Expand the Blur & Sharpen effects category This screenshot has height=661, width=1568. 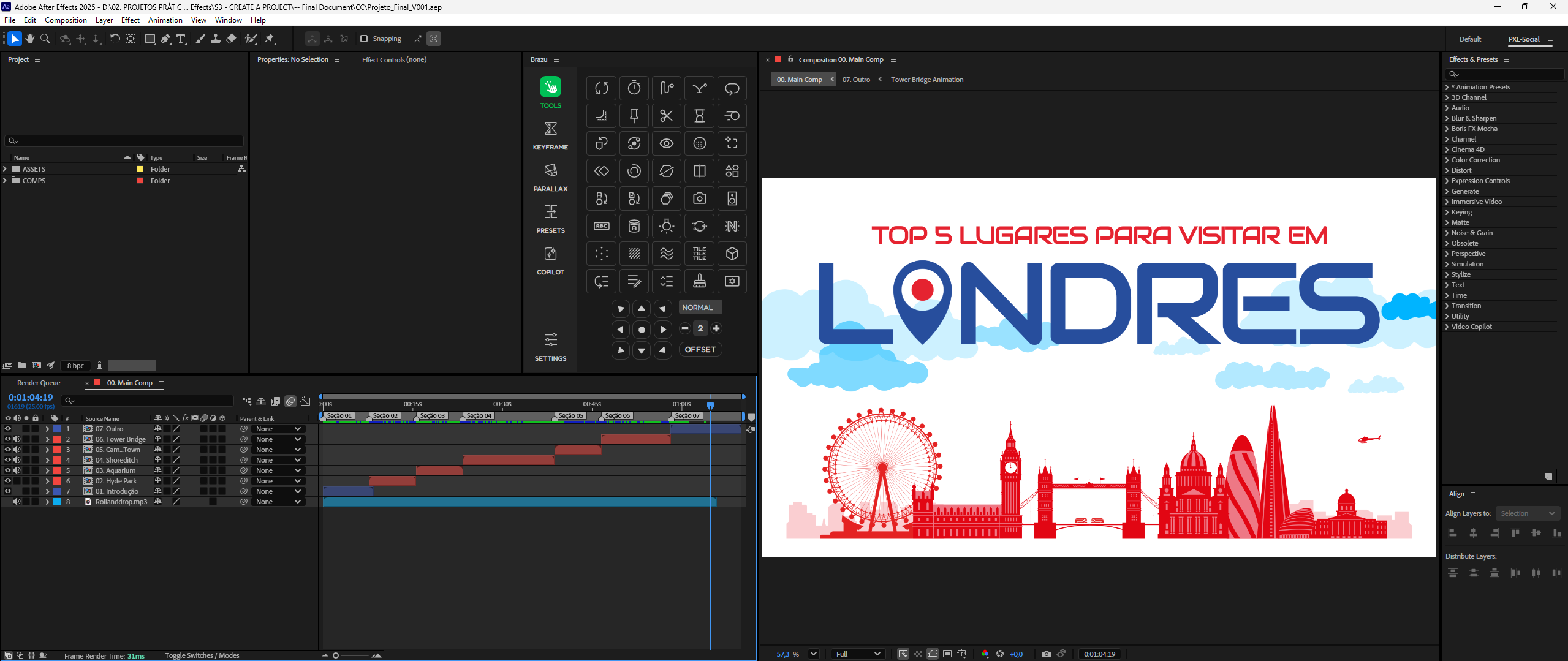click(x=1447, y=118)
